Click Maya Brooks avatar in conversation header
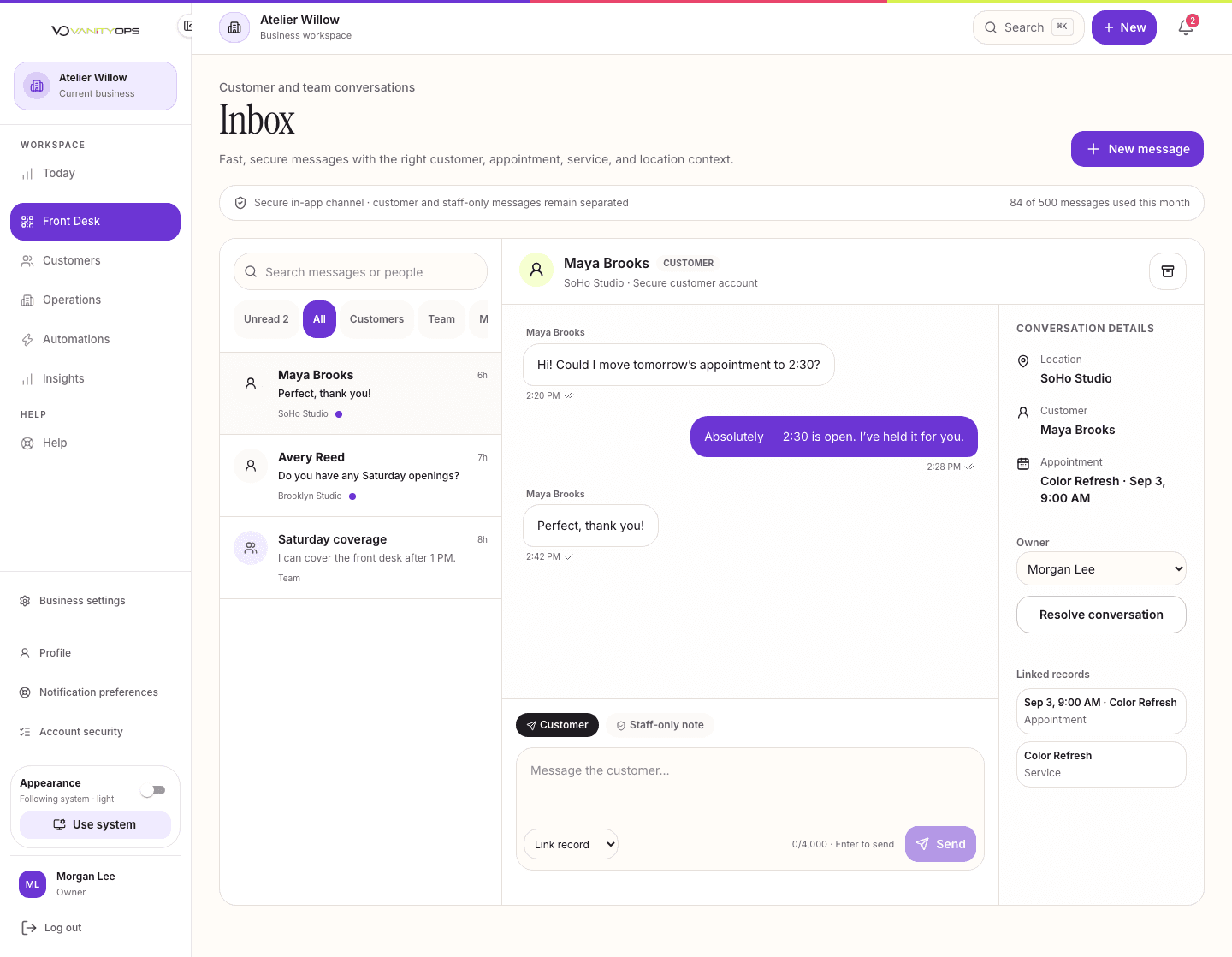The image size is (1232, 957). point(536,270)
